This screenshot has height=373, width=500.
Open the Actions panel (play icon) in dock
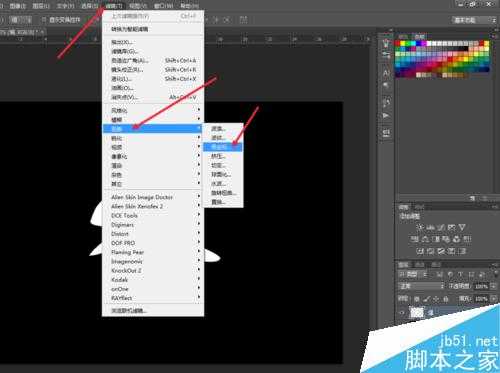click(386, 116)
